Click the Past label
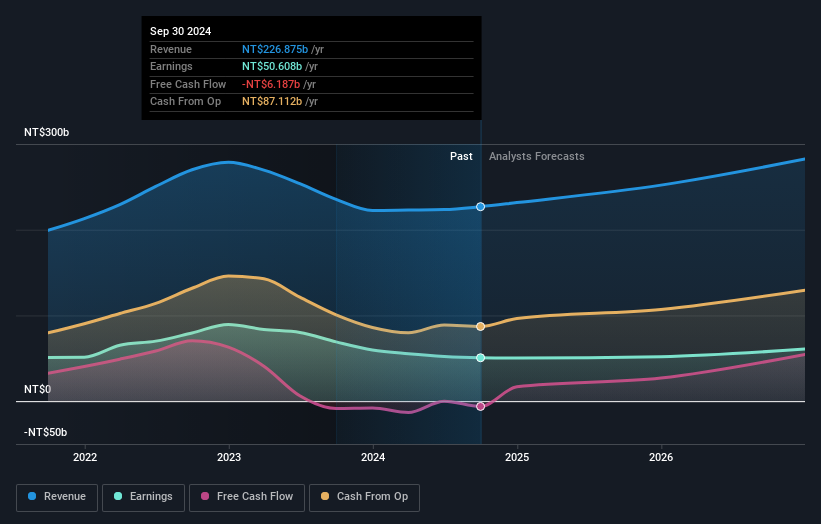Screen dimensions: 821x524 [461, 157]
